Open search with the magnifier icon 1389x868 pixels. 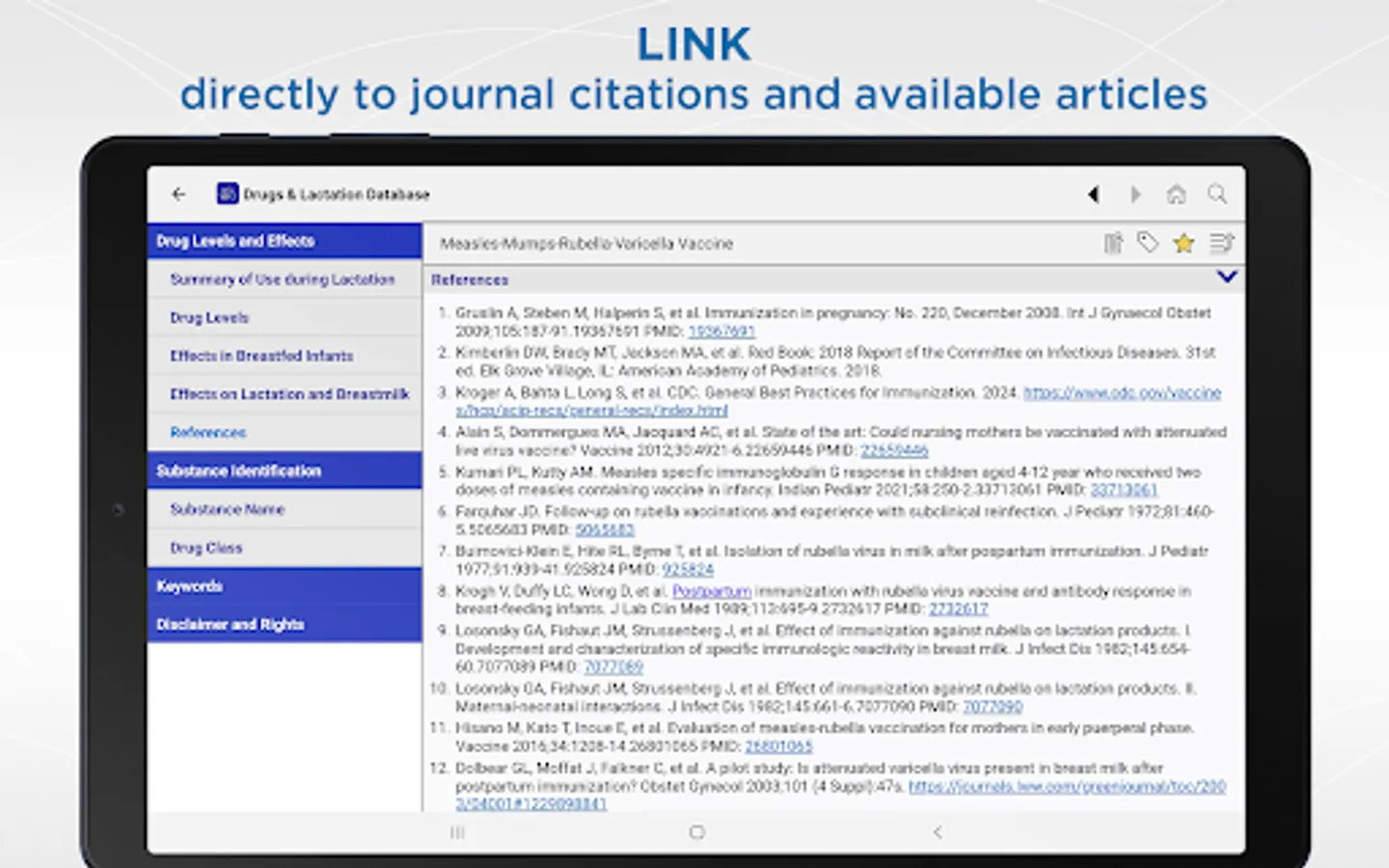tap(1217, 194)
